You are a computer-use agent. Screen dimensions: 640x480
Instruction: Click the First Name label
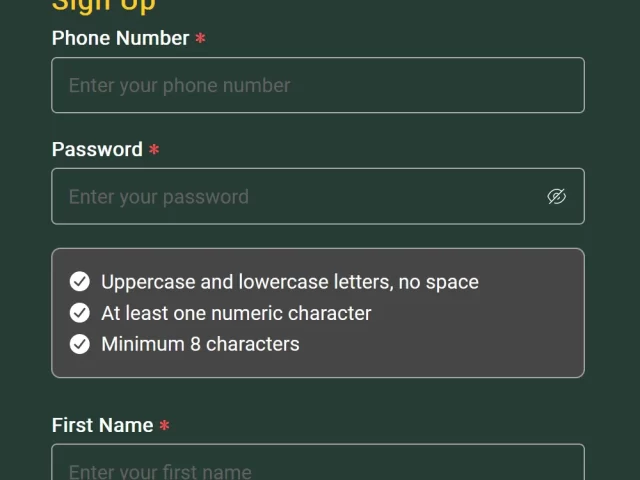coord(102,425)
